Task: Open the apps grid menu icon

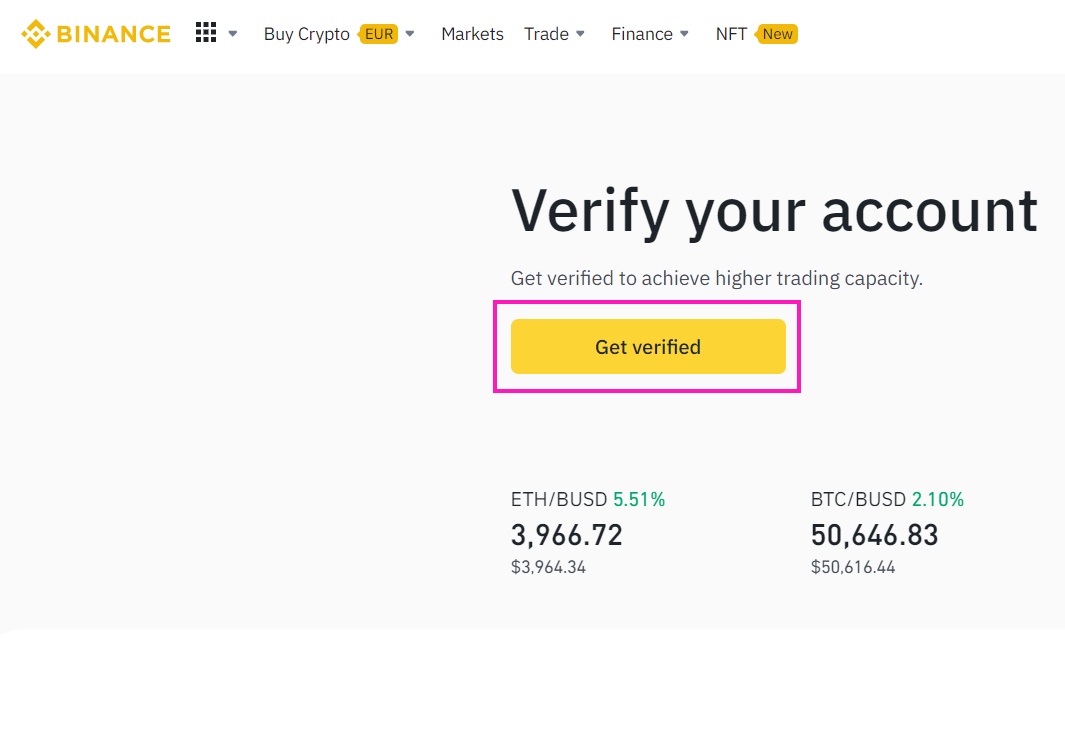Action: (206, 33)
